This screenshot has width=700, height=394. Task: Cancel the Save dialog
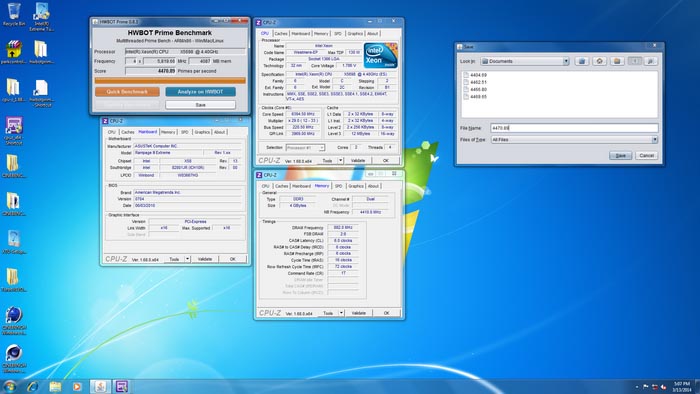coord(646,155)
